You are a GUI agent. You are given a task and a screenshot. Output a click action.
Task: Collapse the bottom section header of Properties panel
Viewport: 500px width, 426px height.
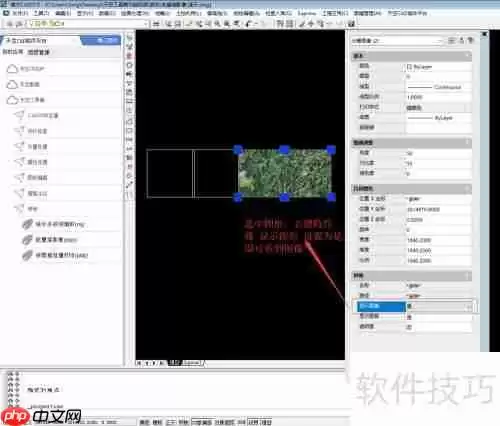(412, 275)
